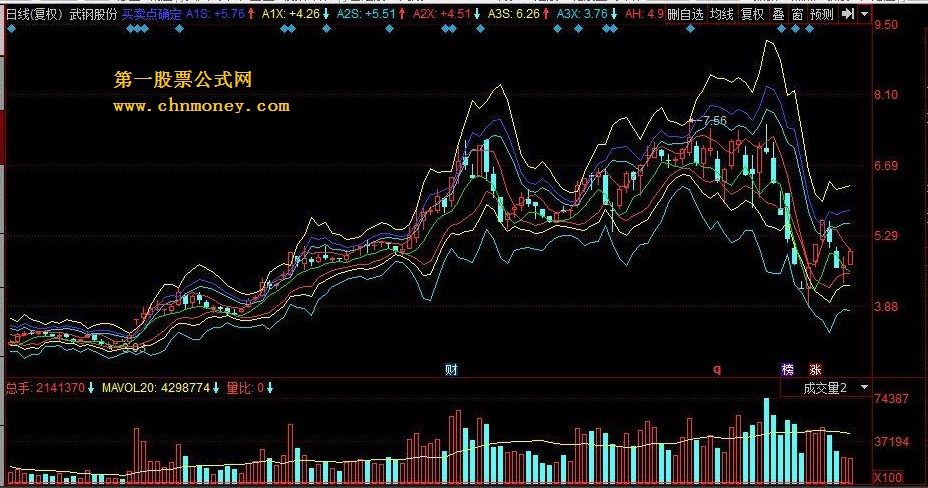Click the 74387 volume axis label
The height and width of the screenshot is (488, 928).
tap(891, 399)
